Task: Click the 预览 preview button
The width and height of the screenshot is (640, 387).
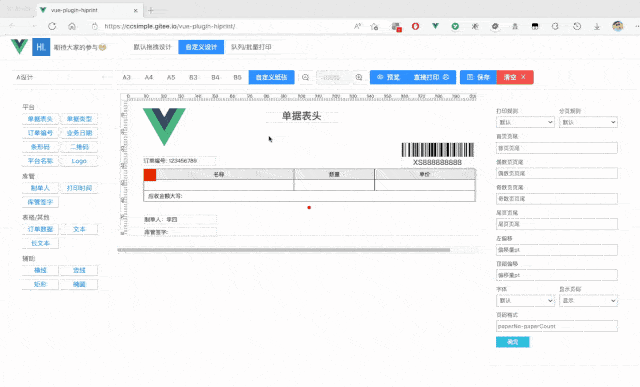Action: pos(389,77)
